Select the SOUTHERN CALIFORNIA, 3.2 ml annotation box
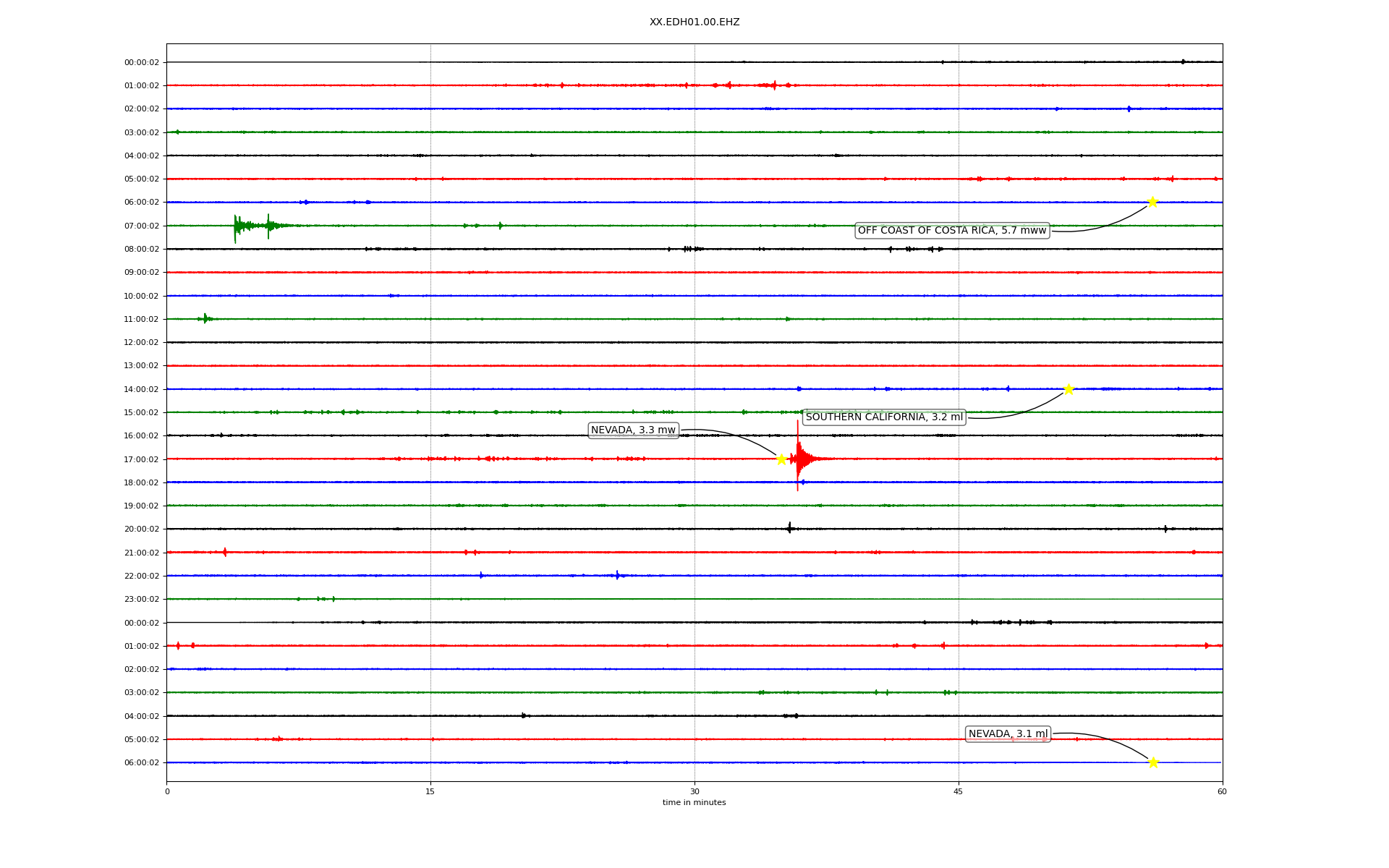This screenshot has width=1389, height=868. tap(884, 417)
